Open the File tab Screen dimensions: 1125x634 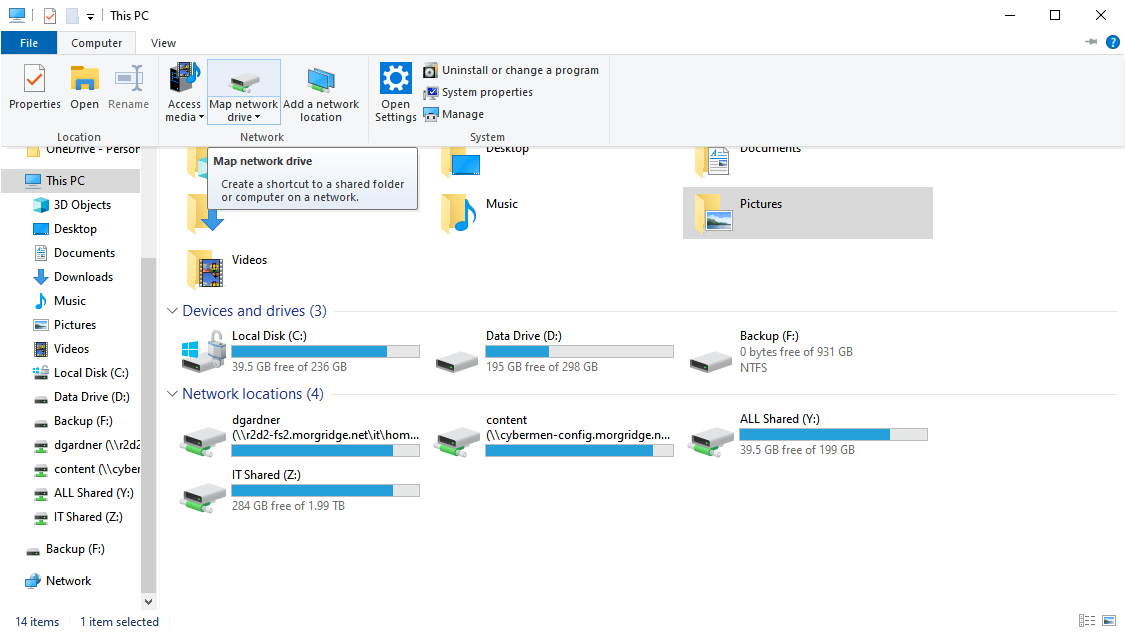pos(29,43)
